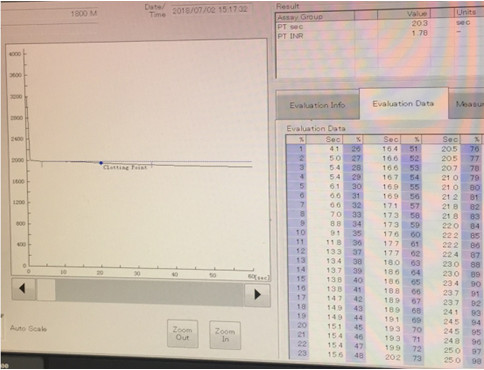
Task: Select the Evaluation Data tab
Action: [403, 104]
